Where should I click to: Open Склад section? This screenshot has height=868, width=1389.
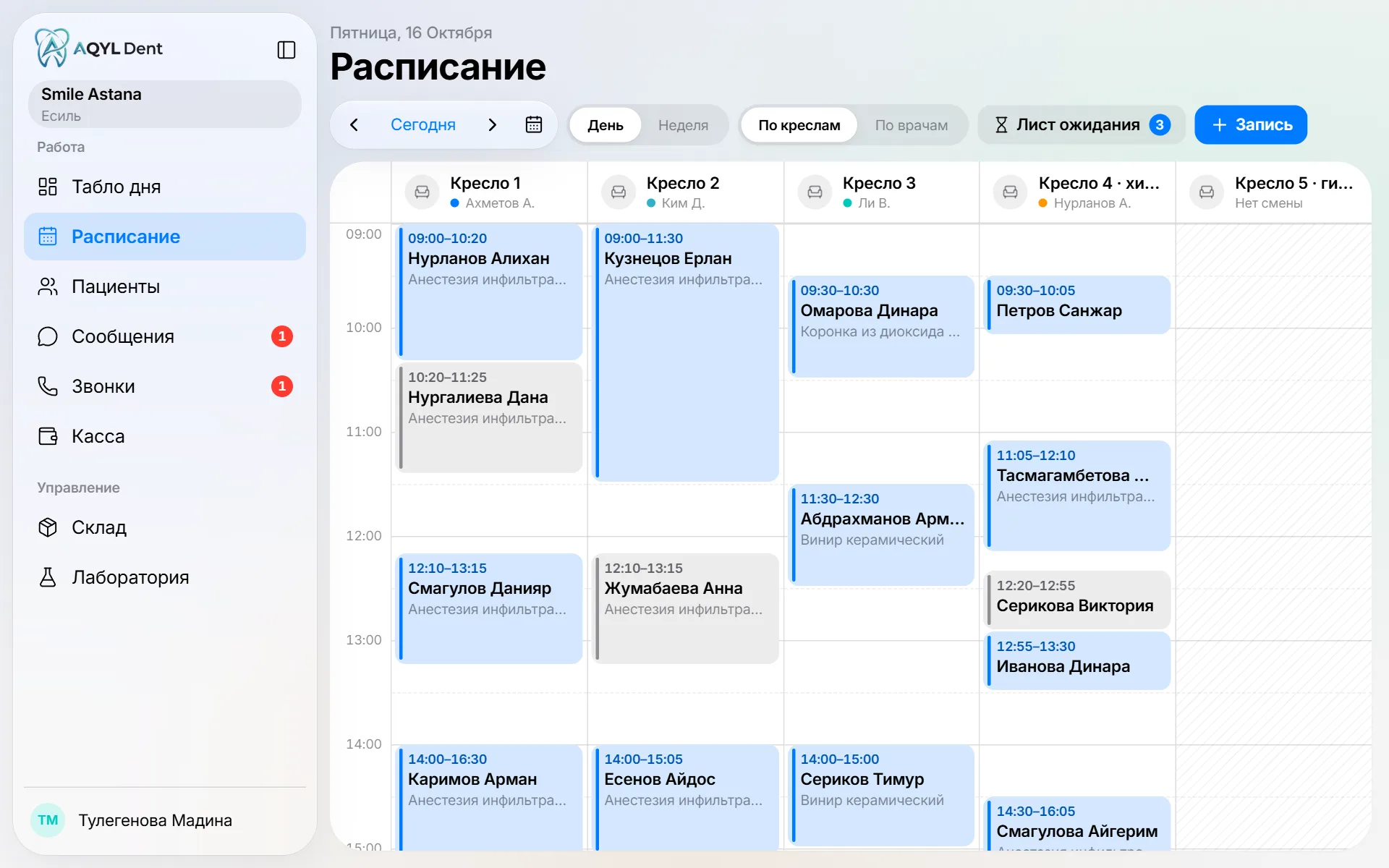click(165, 527)
